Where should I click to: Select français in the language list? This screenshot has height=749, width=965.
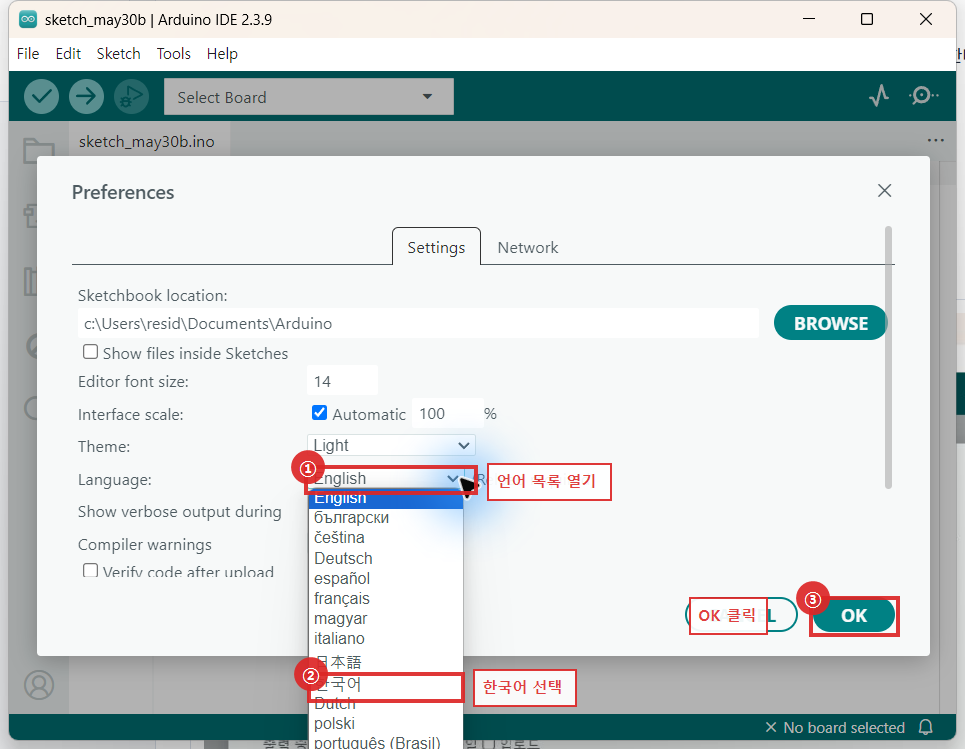pos(385,598)
